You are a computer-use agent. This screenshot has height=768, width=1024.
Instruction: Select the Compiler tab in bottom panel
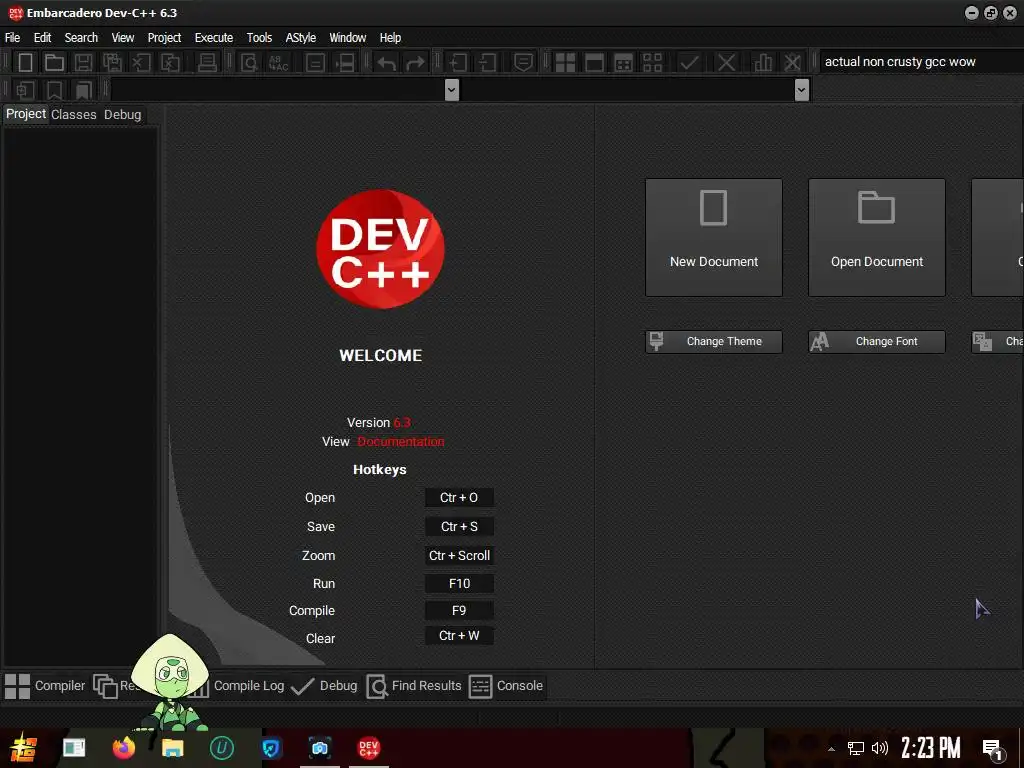pyautogui.click(x=45, y=686)
